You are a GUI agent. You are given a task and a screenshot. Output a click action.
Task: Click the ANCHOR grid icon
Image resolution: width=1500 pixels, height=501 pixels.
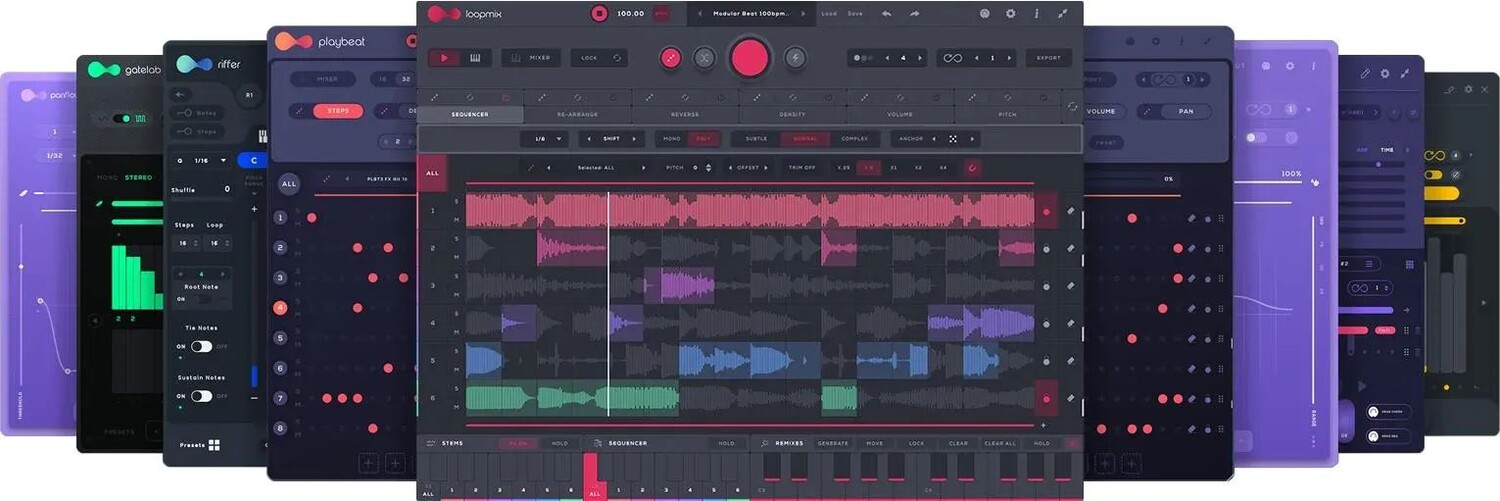coord(953,139)
